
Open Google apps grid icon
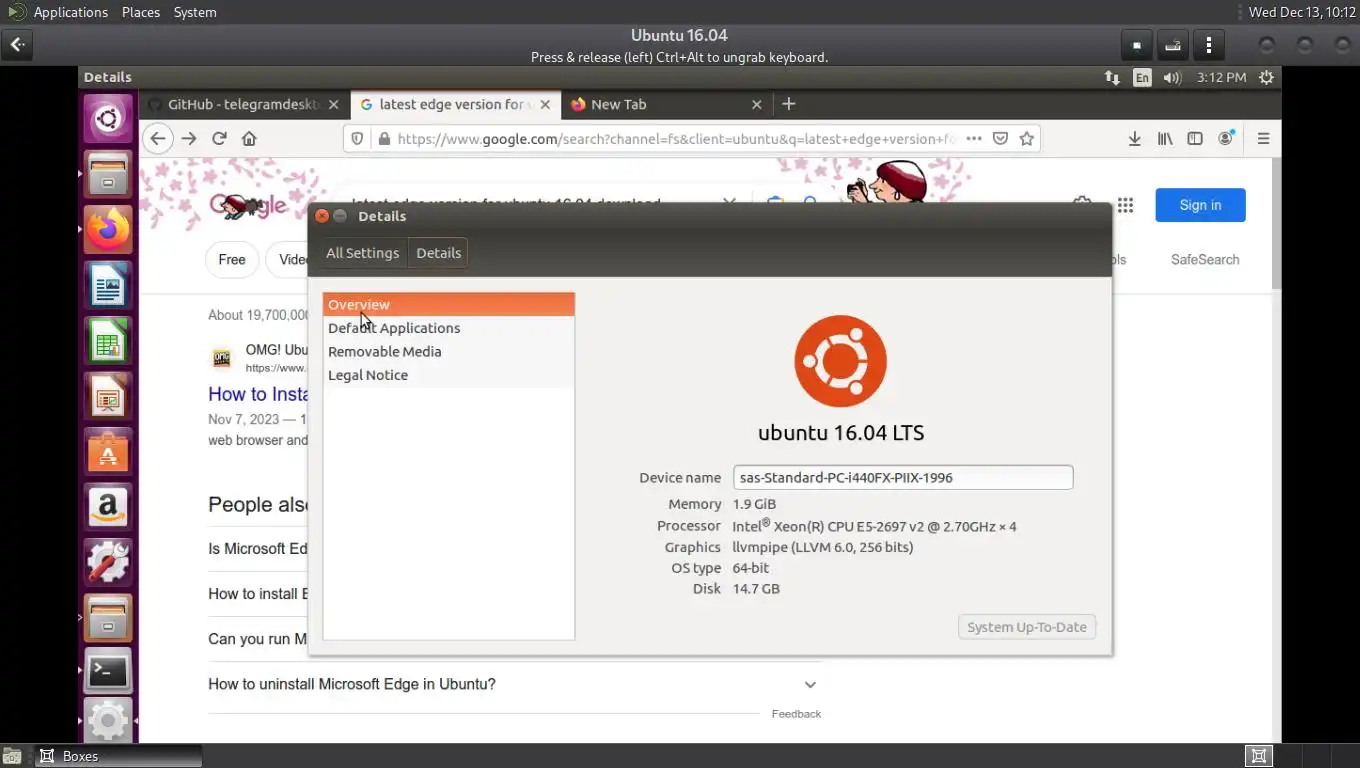(x=1125, y=205)
